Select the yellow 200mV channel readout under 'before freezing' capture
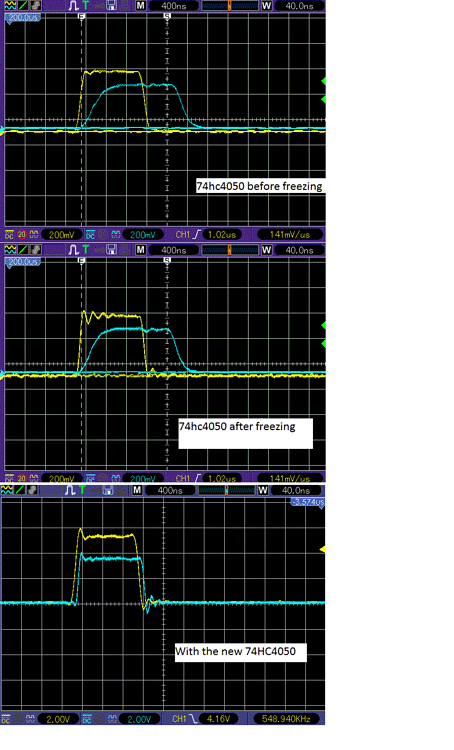The image size is (454, 750). click(x=62, y=235)
